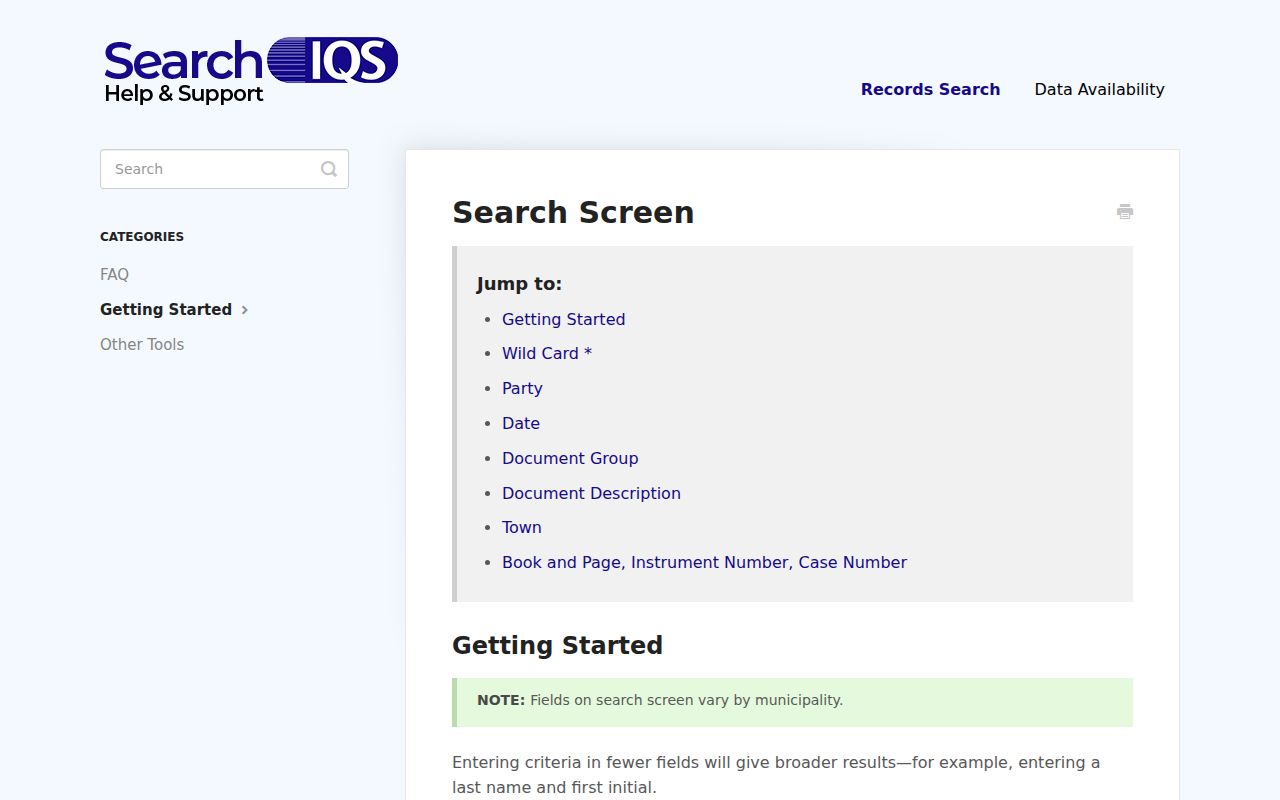Screen dimensions: 1280x800
Task: Jump to Book and Page, Instrument Number link
Action: (704, 562)
